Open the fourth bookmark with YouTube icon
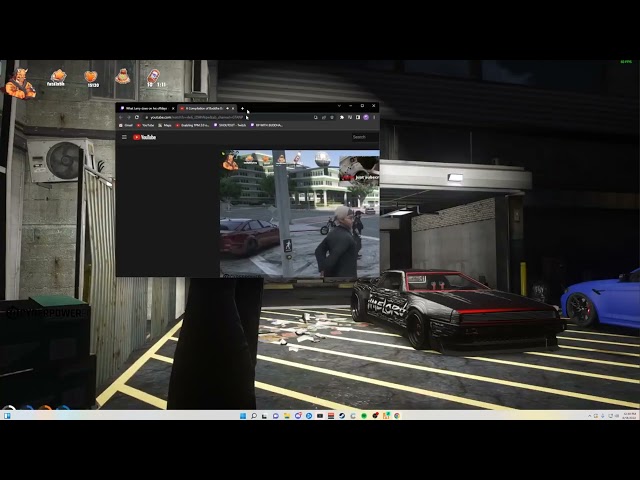Image resolution: width=640 pixels, height=480 pixels. [x=192, y=125]
